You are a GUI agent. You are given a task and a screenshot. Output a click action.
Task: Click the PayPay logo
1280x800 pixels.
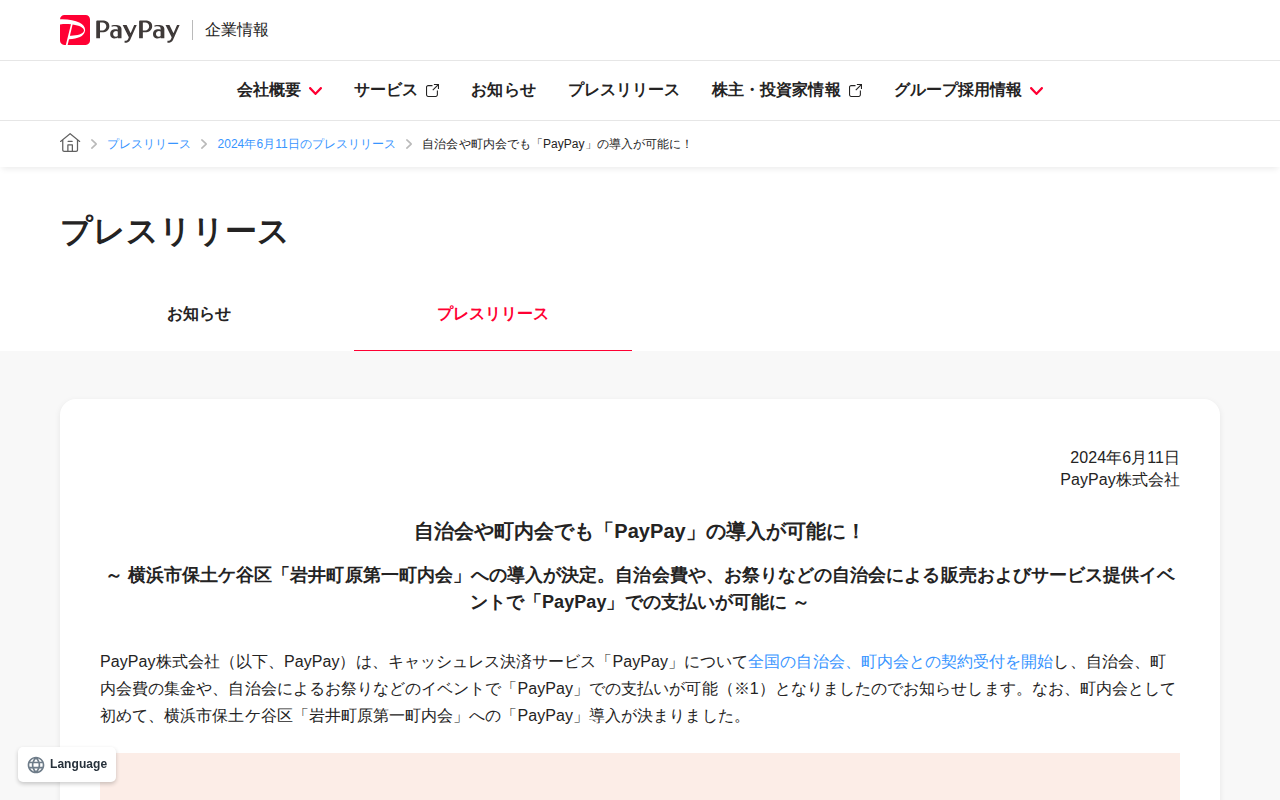pos(120,30)
